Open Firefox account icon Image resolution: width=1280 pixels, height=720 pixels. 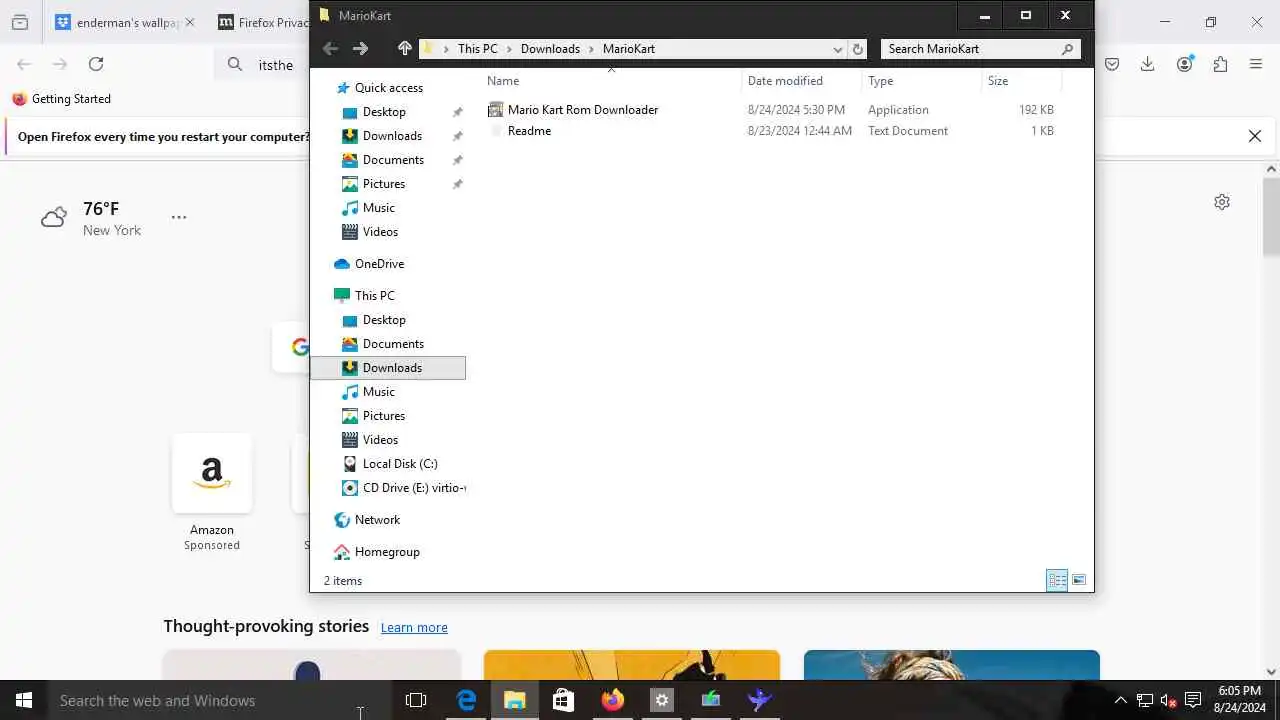(x=1185, y=64)
